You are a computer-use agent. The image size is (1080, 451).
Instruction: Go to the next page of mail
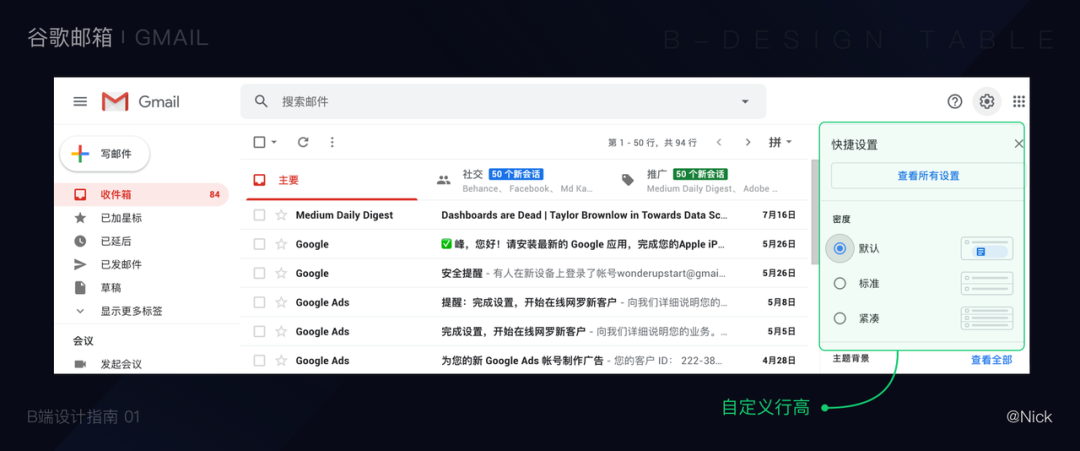tap(748, 143)
